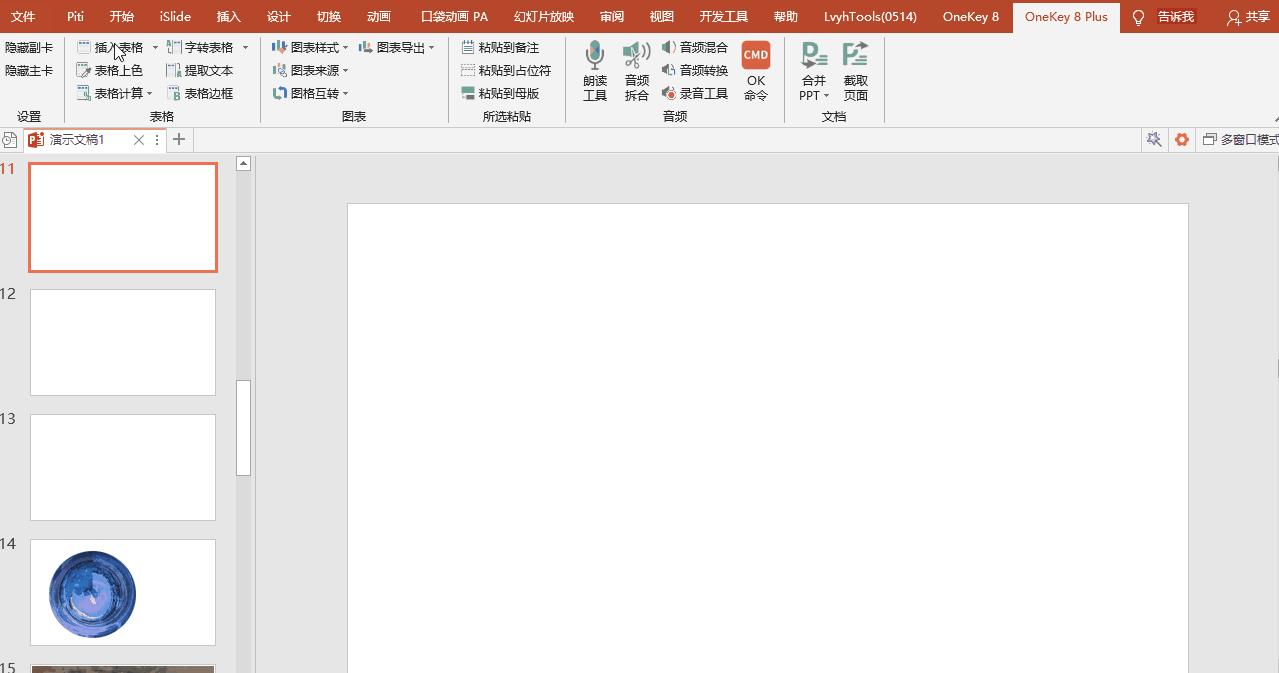Click the orange gear icon near 多窗口模式

click(x=1182, y=140)
